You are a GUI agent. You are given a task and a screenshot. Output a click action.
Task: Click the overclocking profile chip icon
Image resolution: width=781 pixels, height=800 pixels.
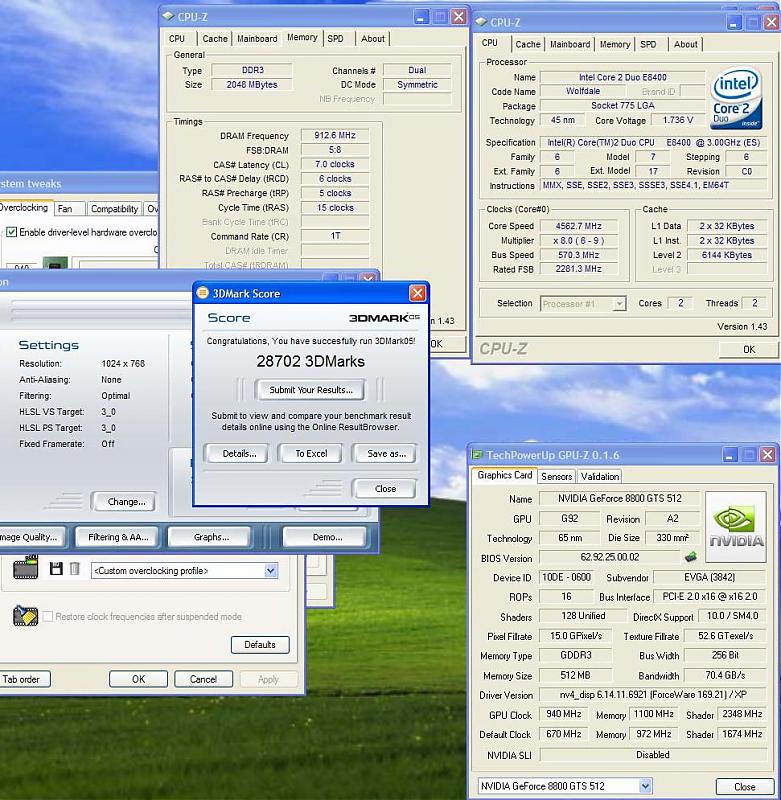coord(26,567)
